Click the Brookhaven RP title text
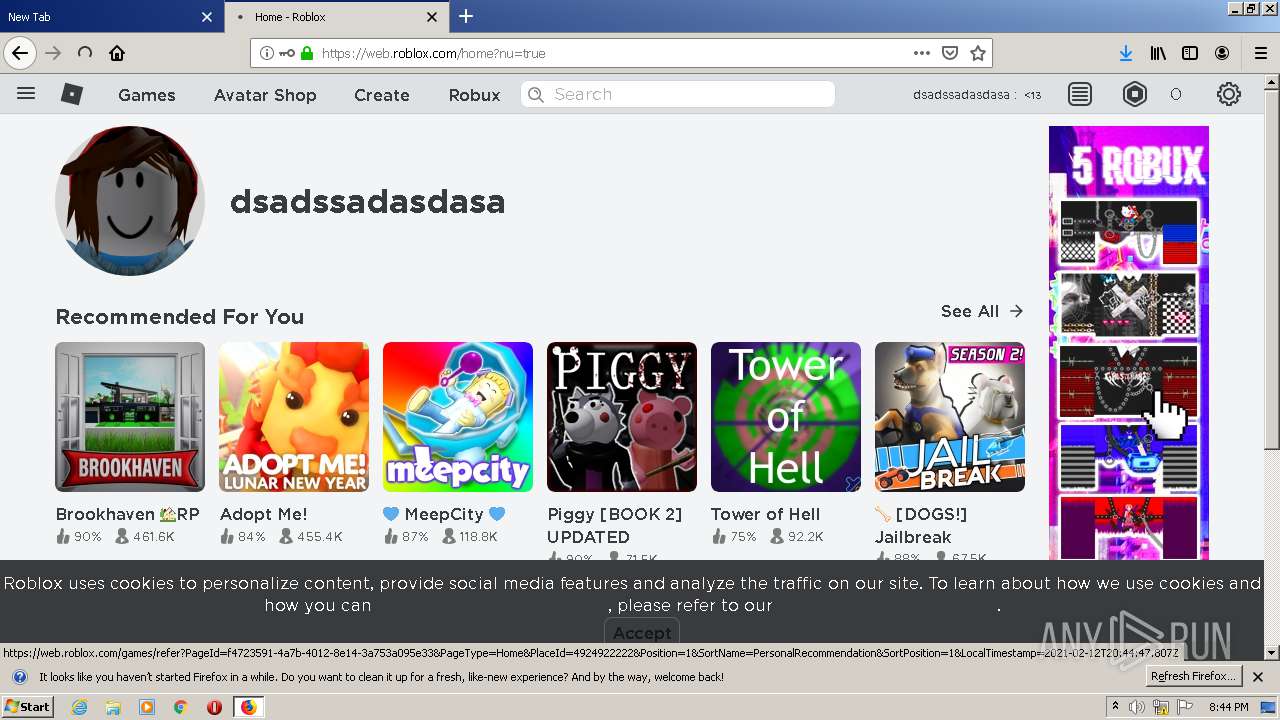Screen dimensions: 1280x720 pos(128,514)
